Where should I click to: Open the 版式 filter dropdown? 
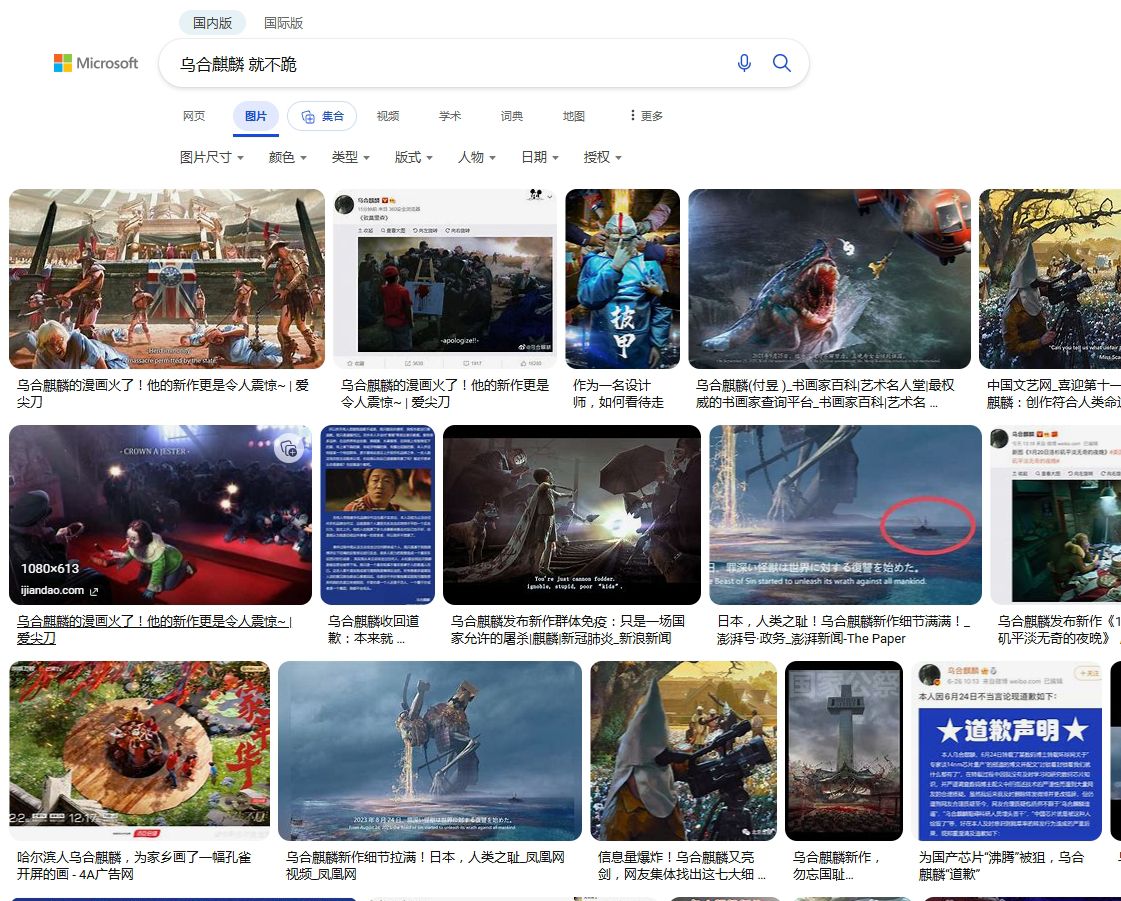click(x=413, y=157)
